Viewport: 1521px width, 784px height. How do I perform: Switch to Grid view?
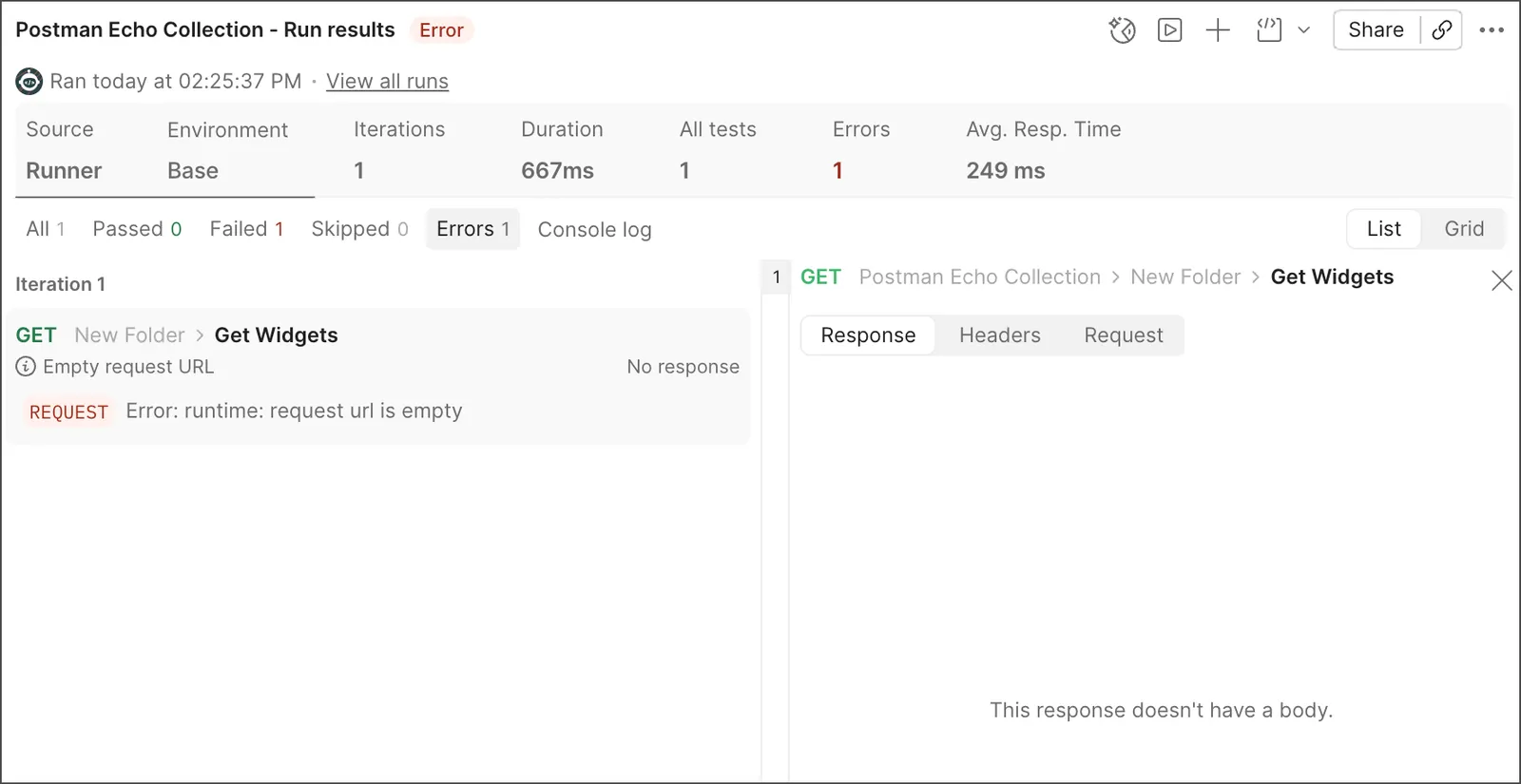[1464, 229]
